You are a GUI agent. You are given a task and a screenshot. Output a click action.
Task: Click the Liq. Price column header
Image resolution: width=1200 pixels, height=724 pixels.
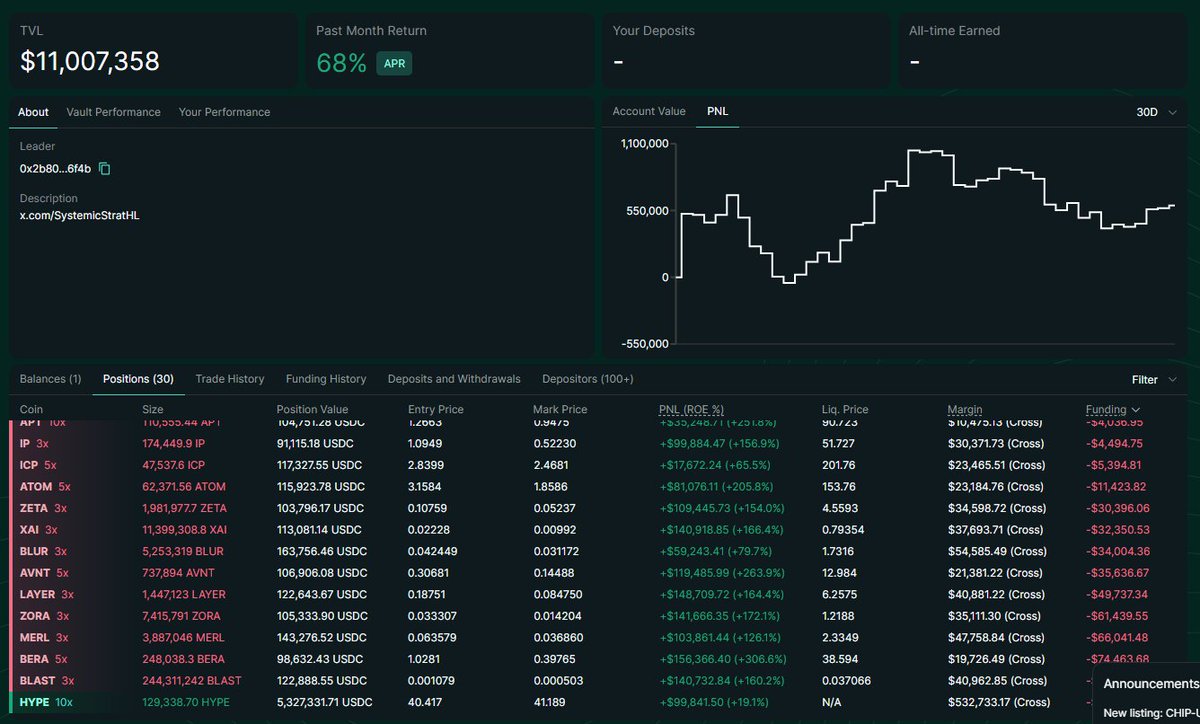click(x=844, y=410)
